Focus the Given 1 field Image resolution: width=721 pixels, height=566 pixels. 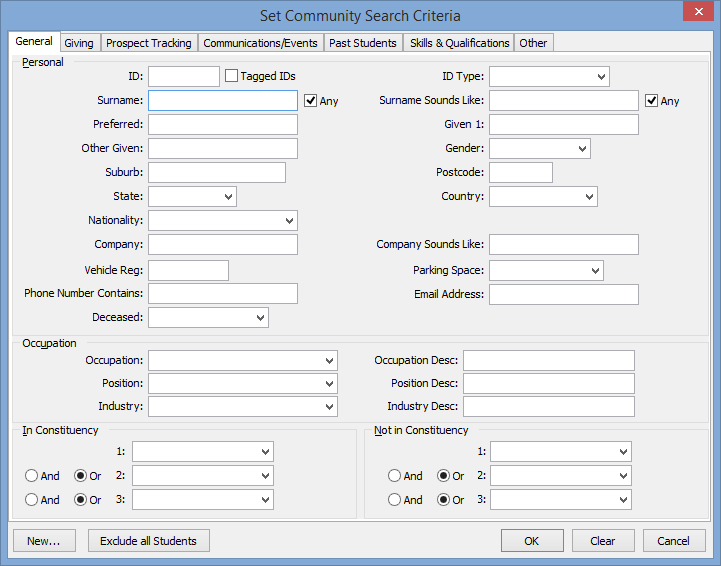click(x=564, y=125)
